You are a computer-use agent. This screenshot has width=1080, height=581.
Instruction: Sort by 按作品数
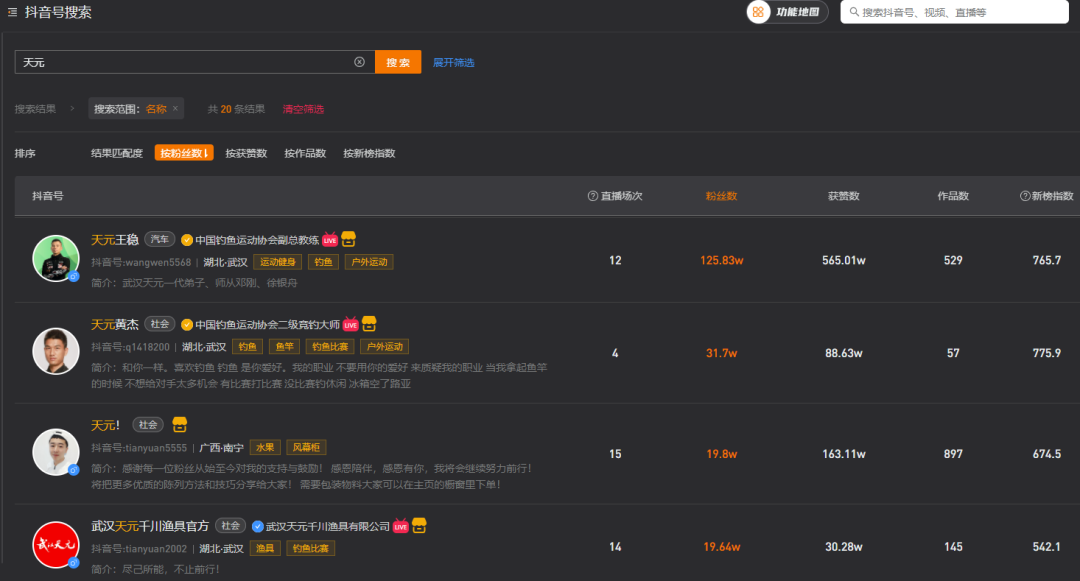[x=305, y=153]
